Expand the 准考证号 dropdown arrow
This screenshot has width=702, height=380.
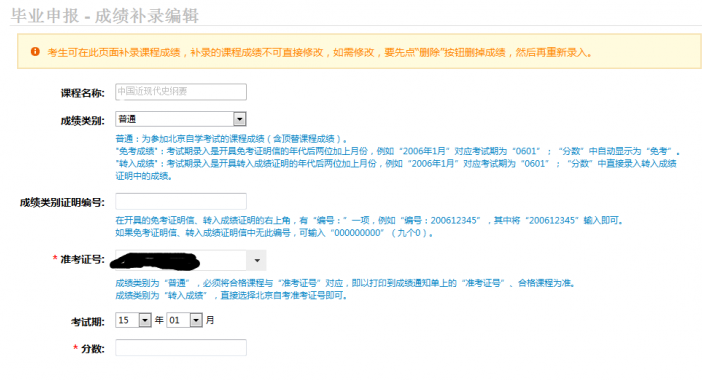pyautogui.click(x=257, y=260)
